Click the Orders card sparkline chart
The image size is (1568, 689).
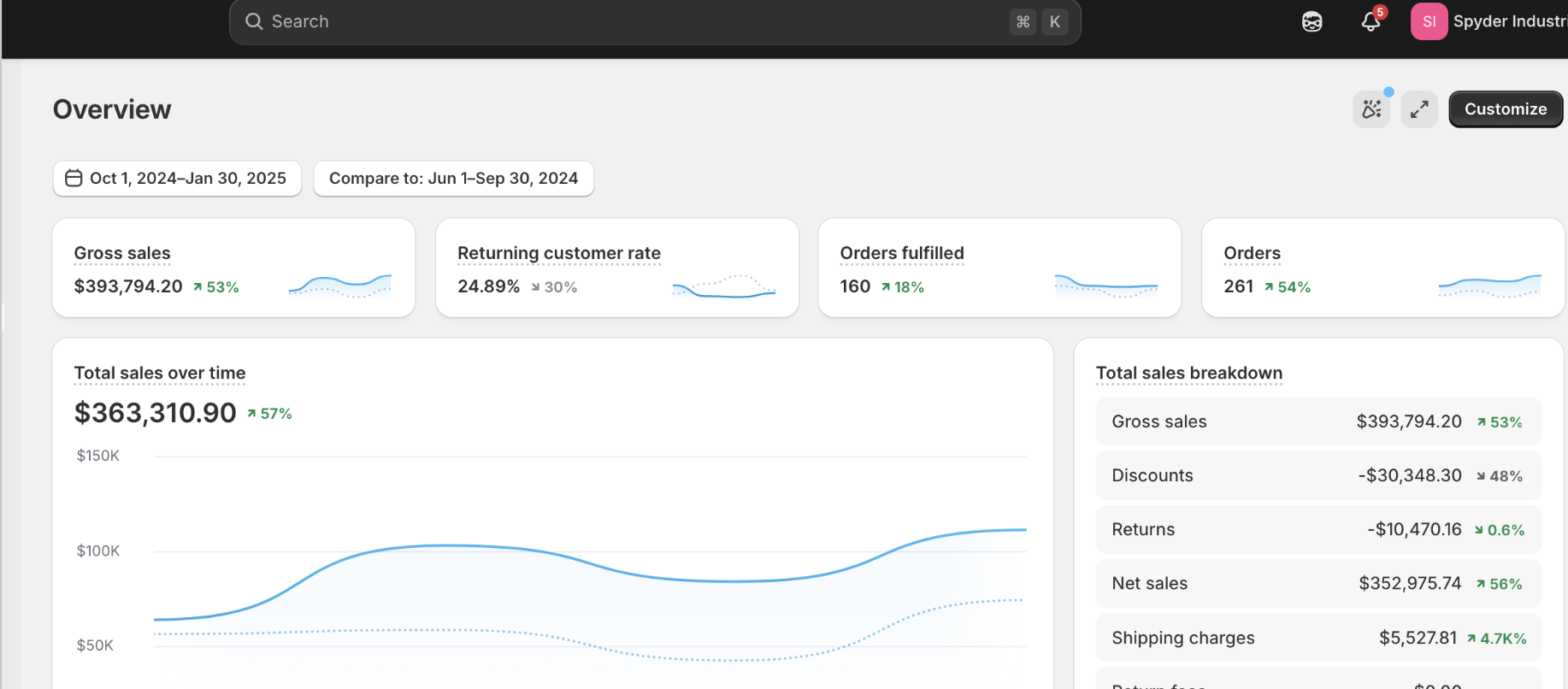pyautogui.click(x=1489, y=286)
